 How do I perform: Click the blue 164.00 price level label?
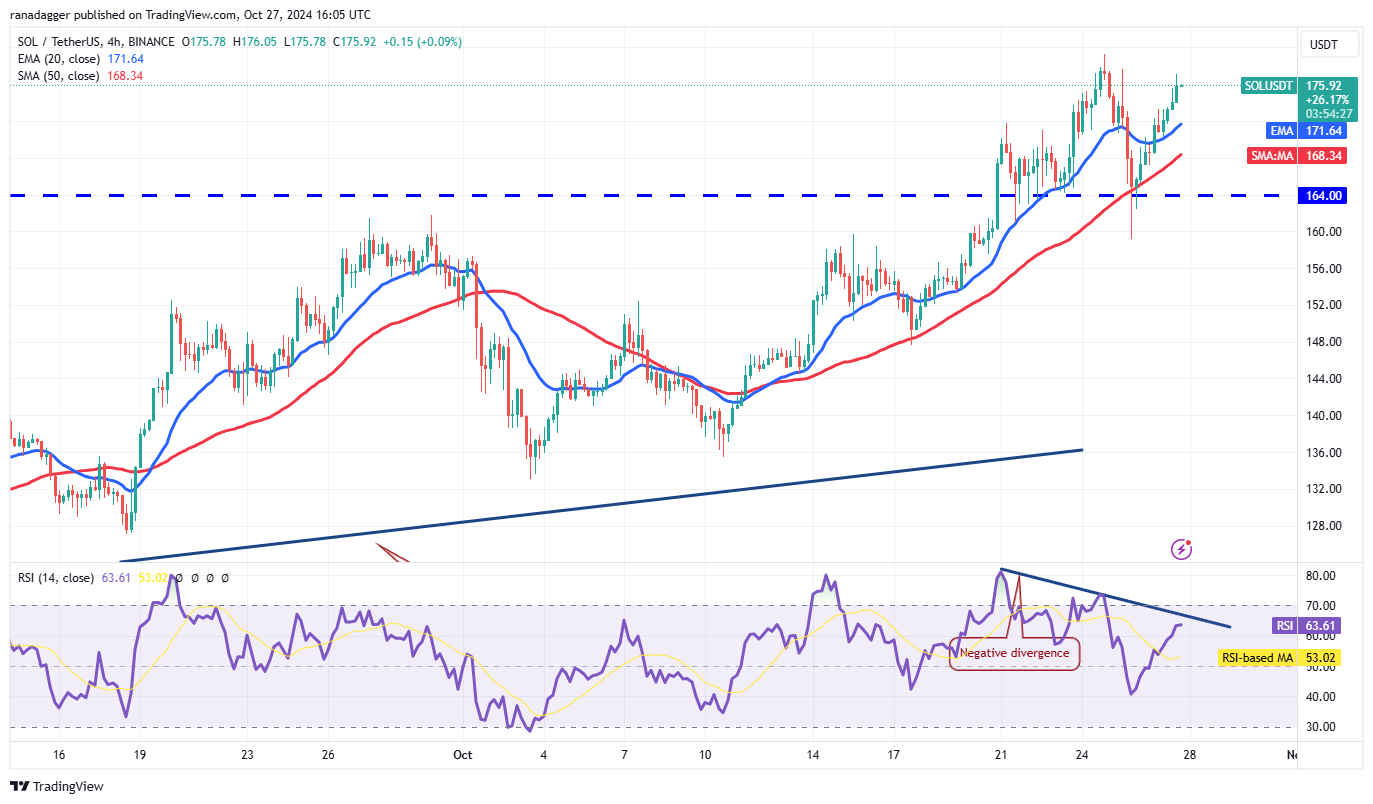point(1322,196)
